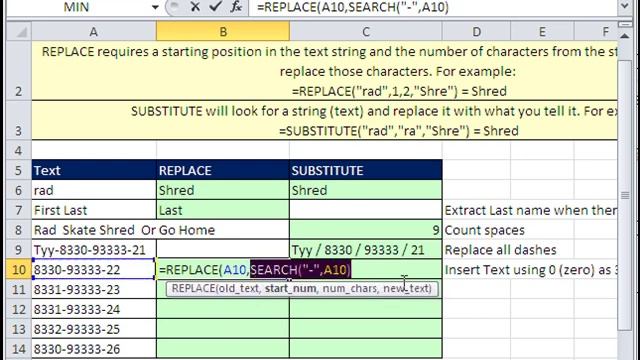This screenshot has height=360, width=640.
Task: Open the Name Box dropdown arrow
Action: point(155,7)
